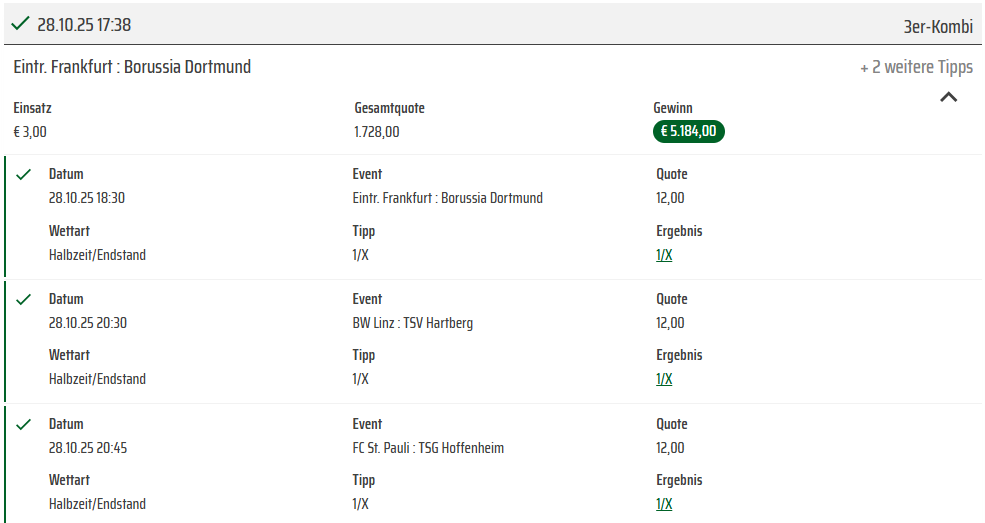Click the Gesamtquote value 1.728,00

[x=377, y=131]
